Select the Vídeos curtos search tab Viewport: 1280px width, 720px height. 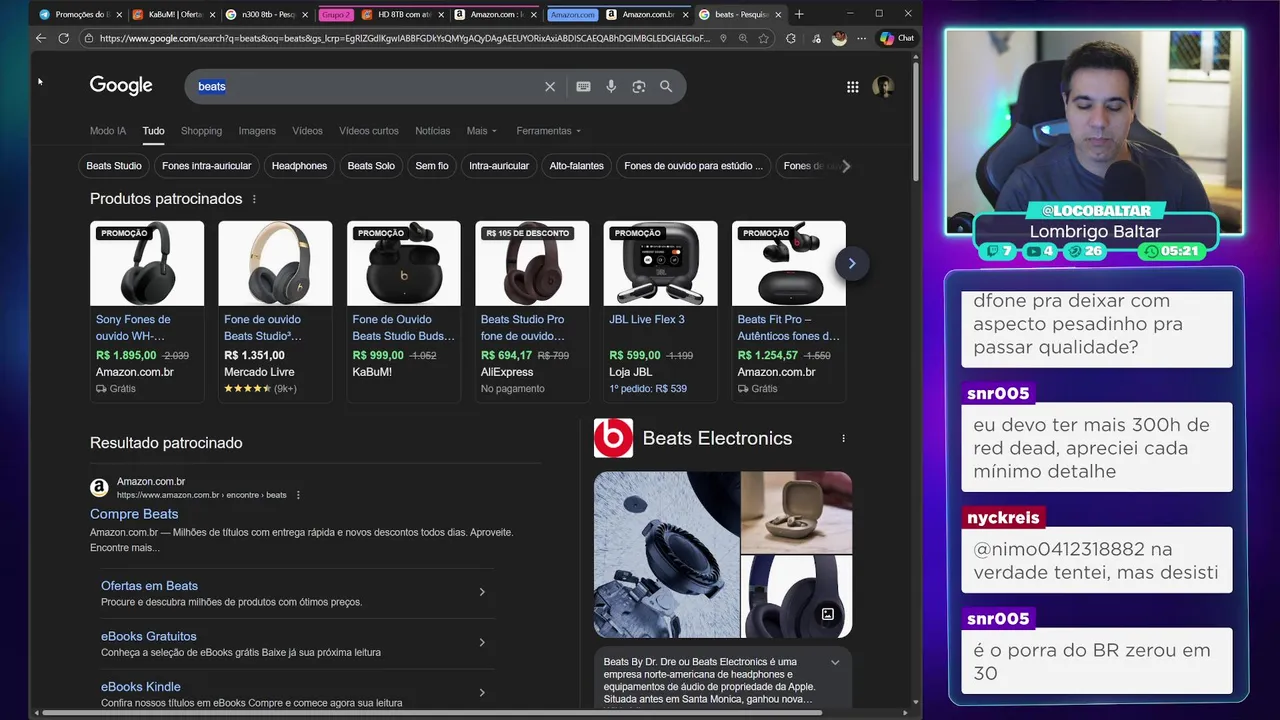[x=368, y=131]
